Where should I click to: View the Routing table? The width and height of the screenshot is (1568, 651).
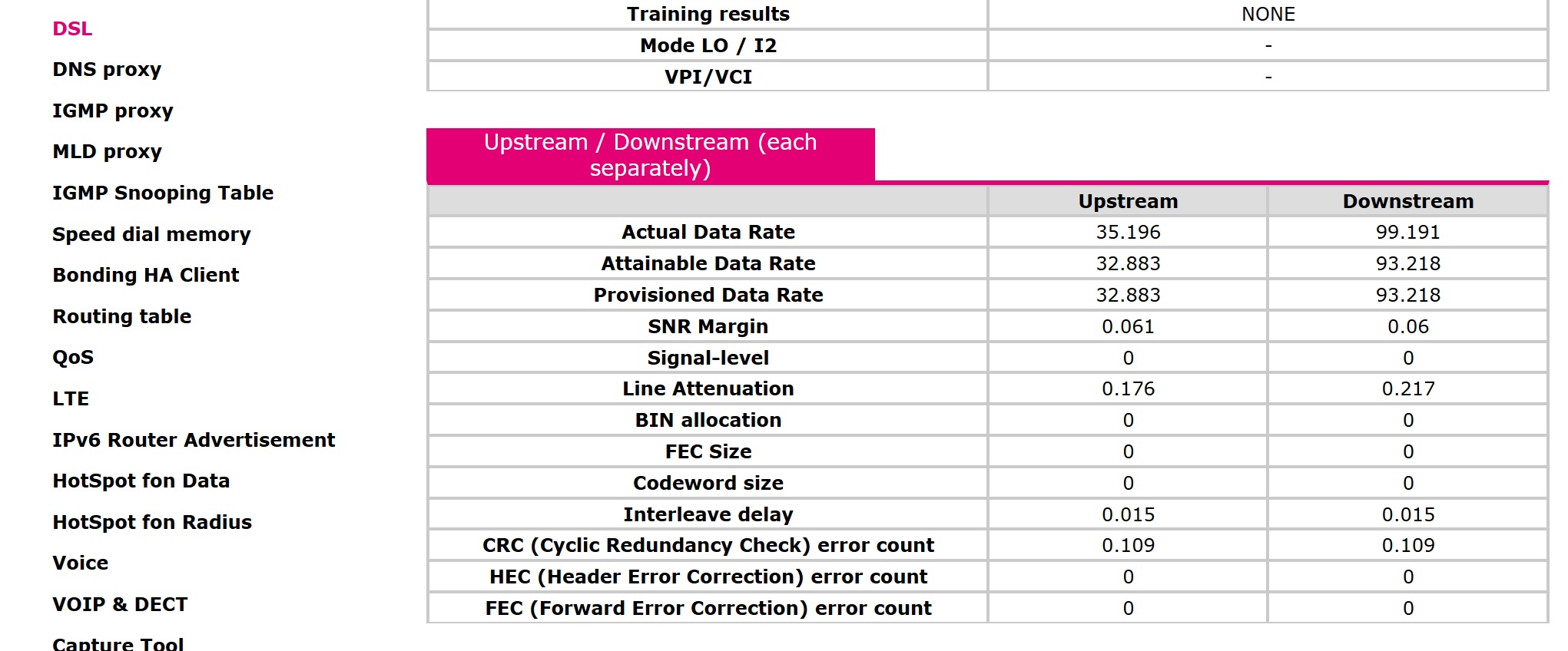pos(121,316)
